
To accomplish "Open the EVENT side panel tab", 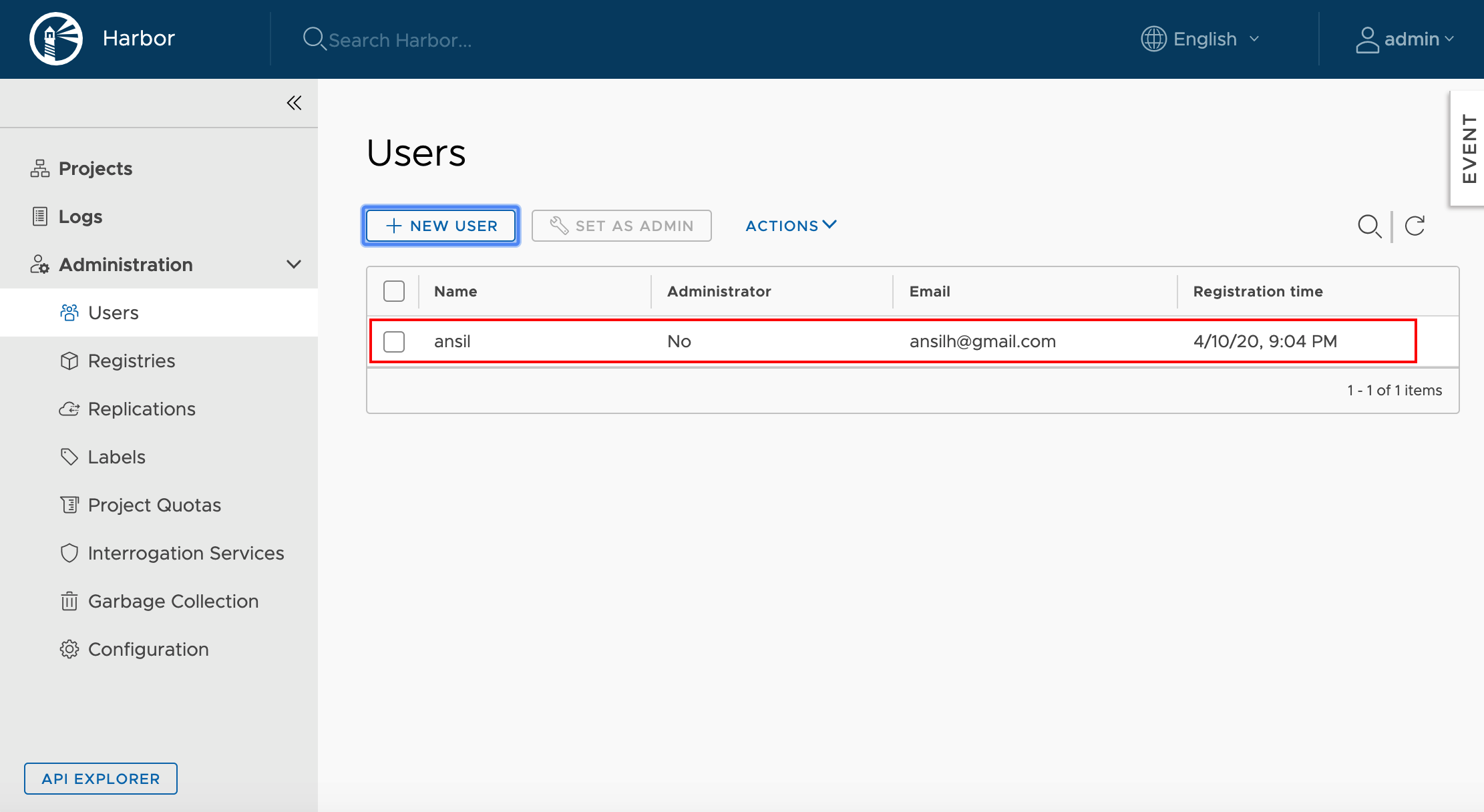I will (1468, 148).
